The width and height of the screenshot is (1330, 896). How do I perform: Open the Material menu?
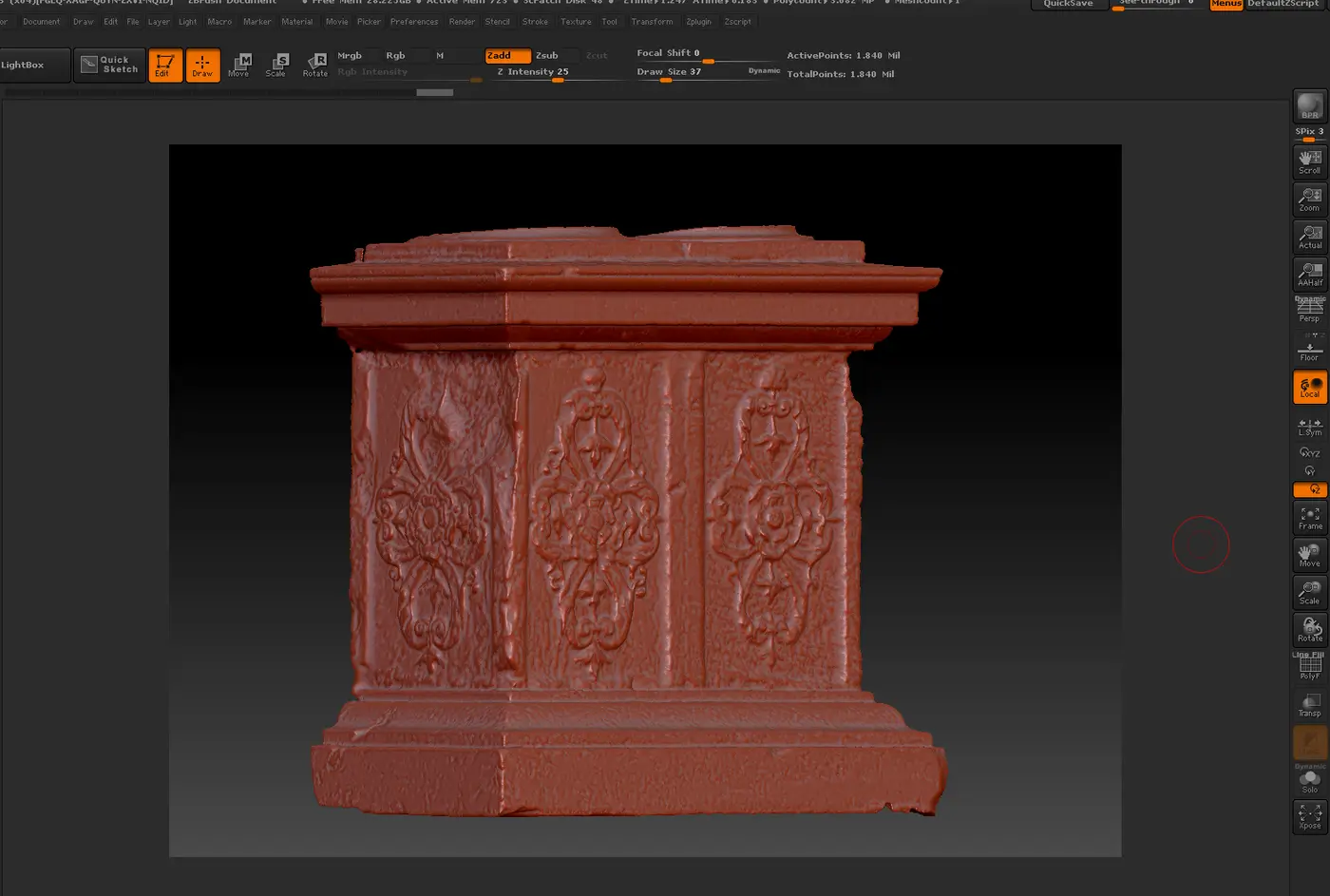point(296,22)
